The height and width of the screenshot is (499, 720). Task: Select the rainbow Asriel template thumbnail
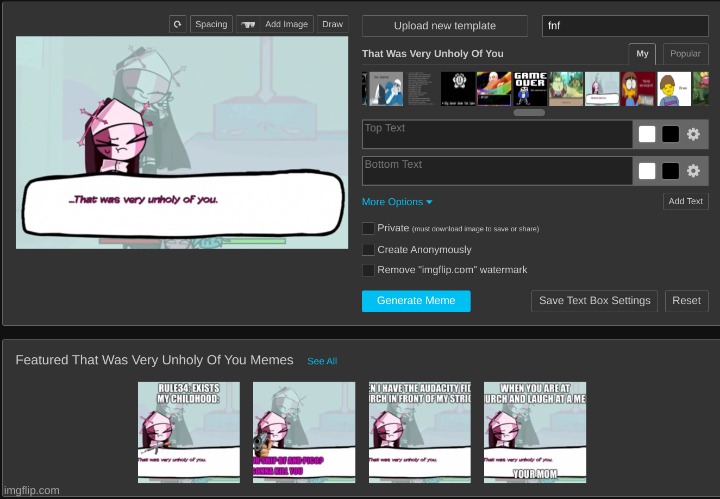click(494, 89)
